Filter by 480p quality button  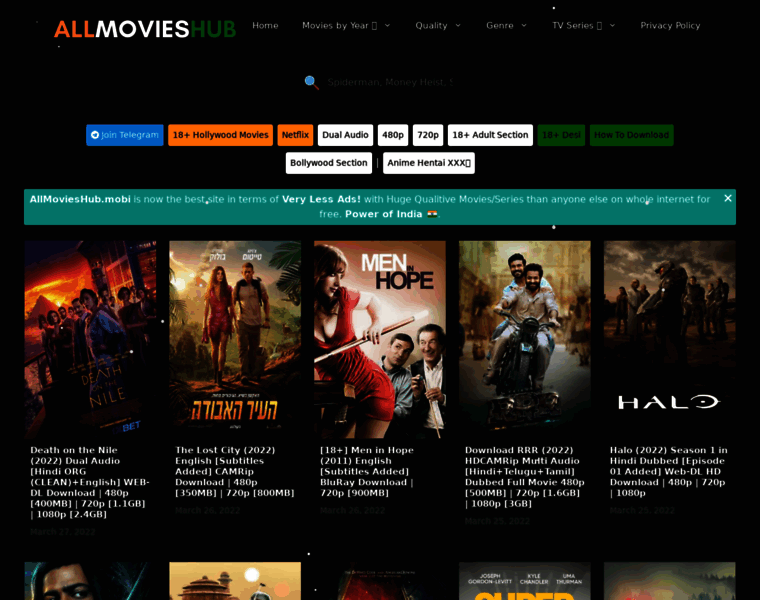pyautogui.click(x=393, y=135)
